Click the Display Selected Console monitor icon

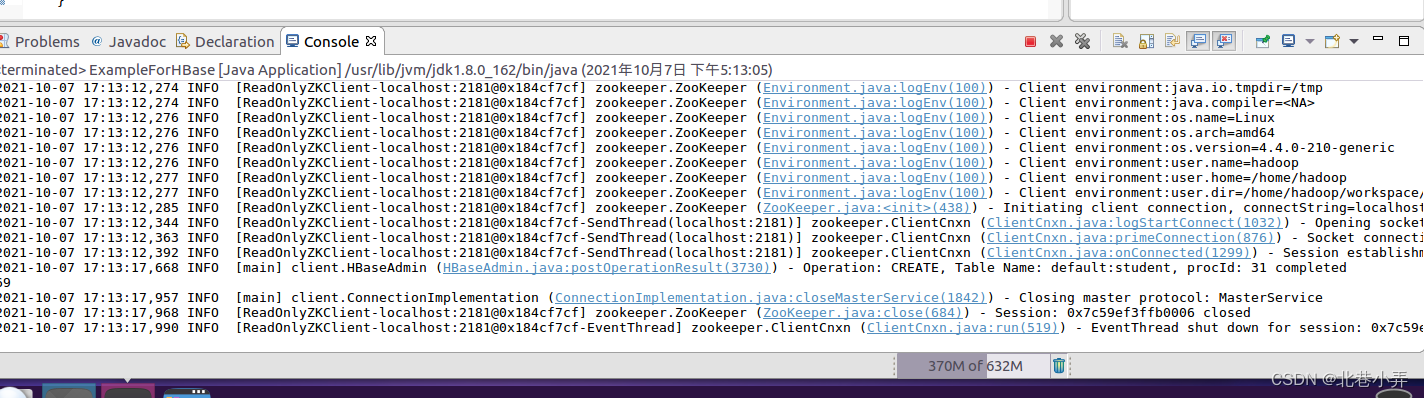(x=1289, y=41)
